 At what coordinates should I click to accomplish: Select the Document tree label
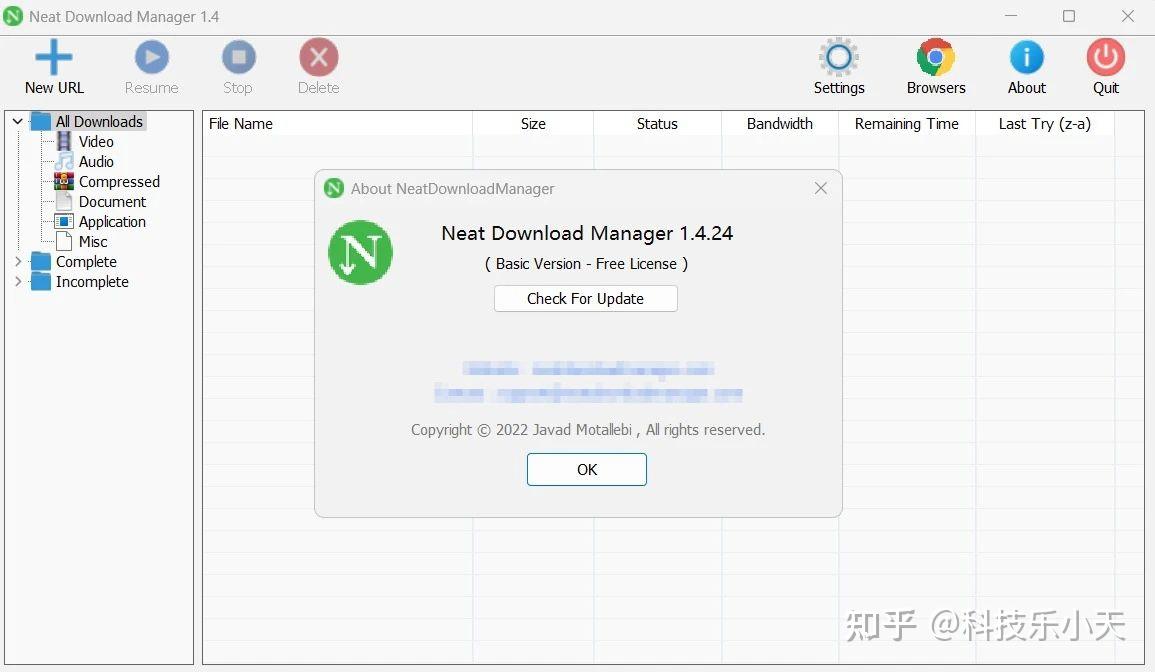(x=113, y=201)
